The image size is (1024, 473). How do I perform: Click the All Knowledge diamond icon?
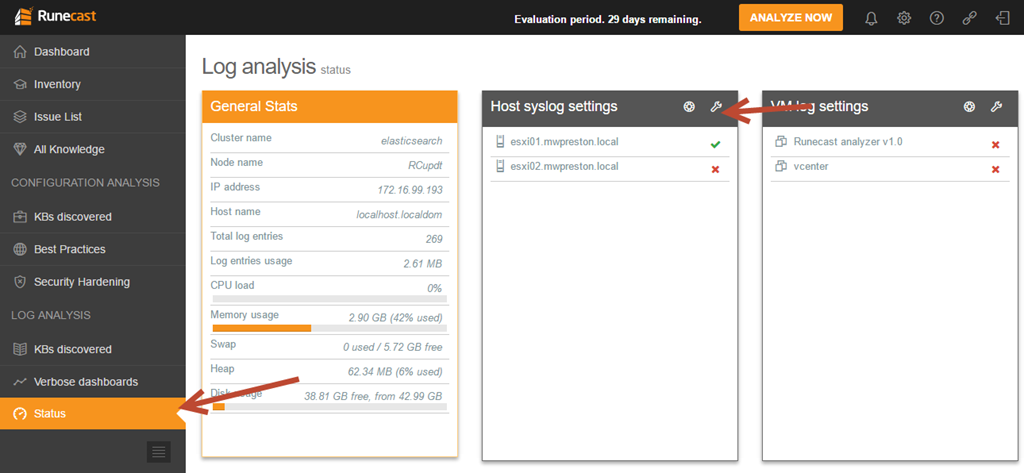(x=20, y=150)
